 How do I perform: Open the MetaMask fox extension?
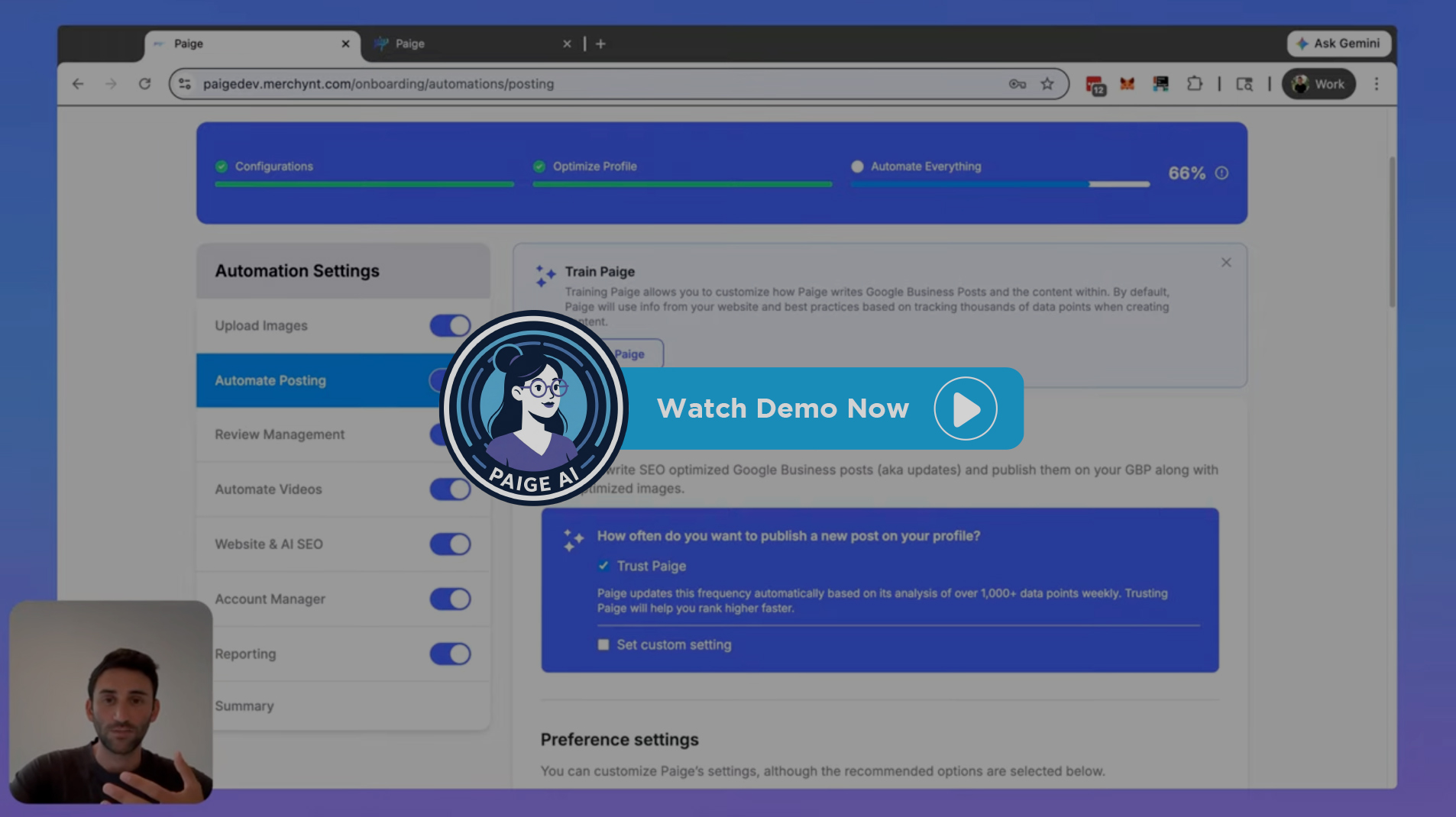[1127, 84]
